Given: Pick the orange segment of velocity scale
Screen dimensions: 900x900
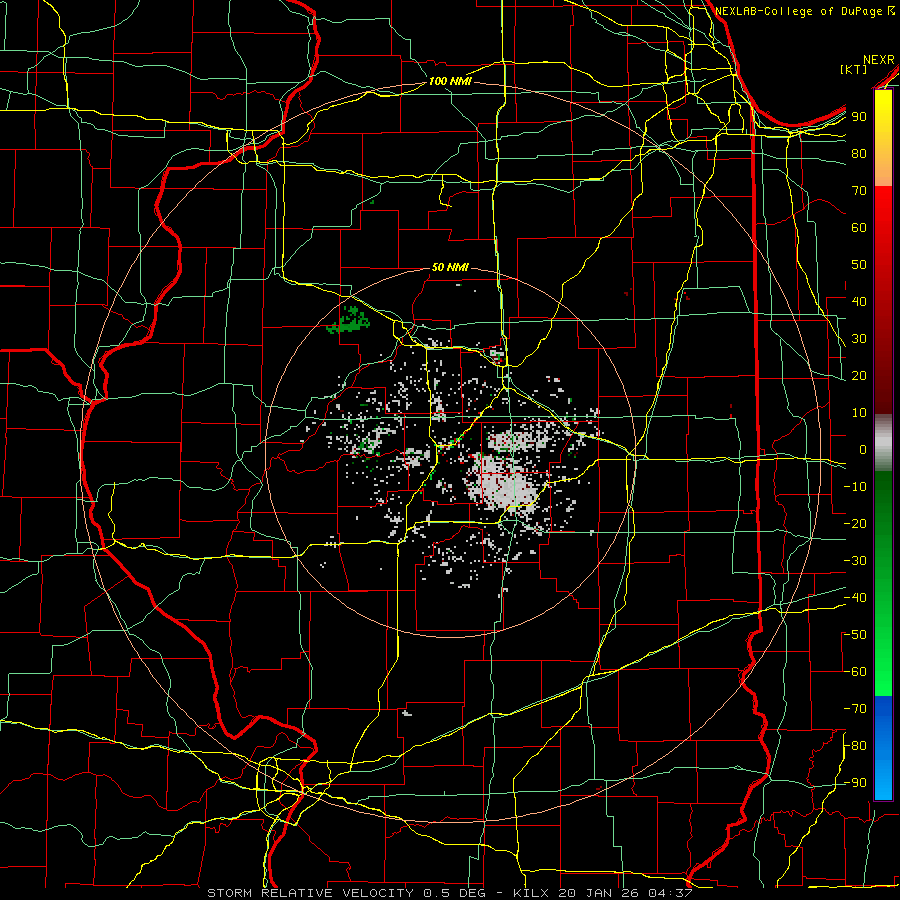Looking at the screenshot, I should [x=883, y=169].
